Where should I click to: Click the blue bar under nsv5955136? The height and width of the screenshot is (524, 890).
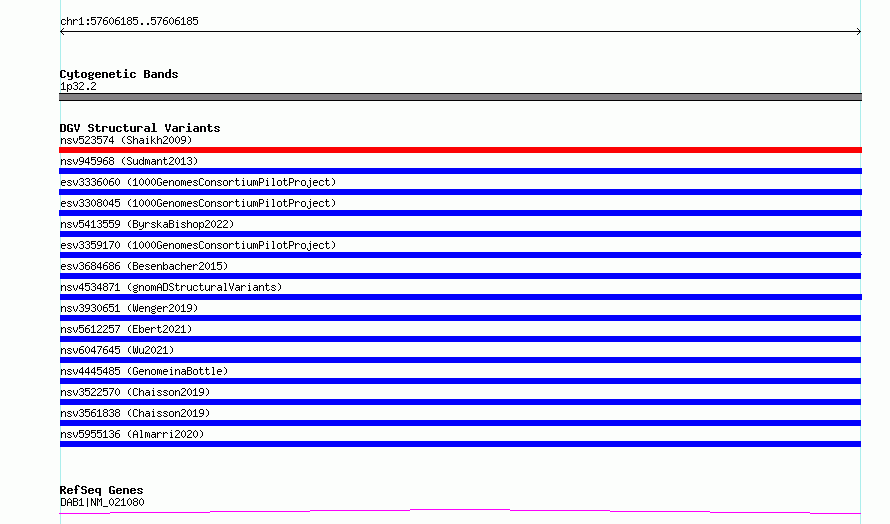coord(460,444)
